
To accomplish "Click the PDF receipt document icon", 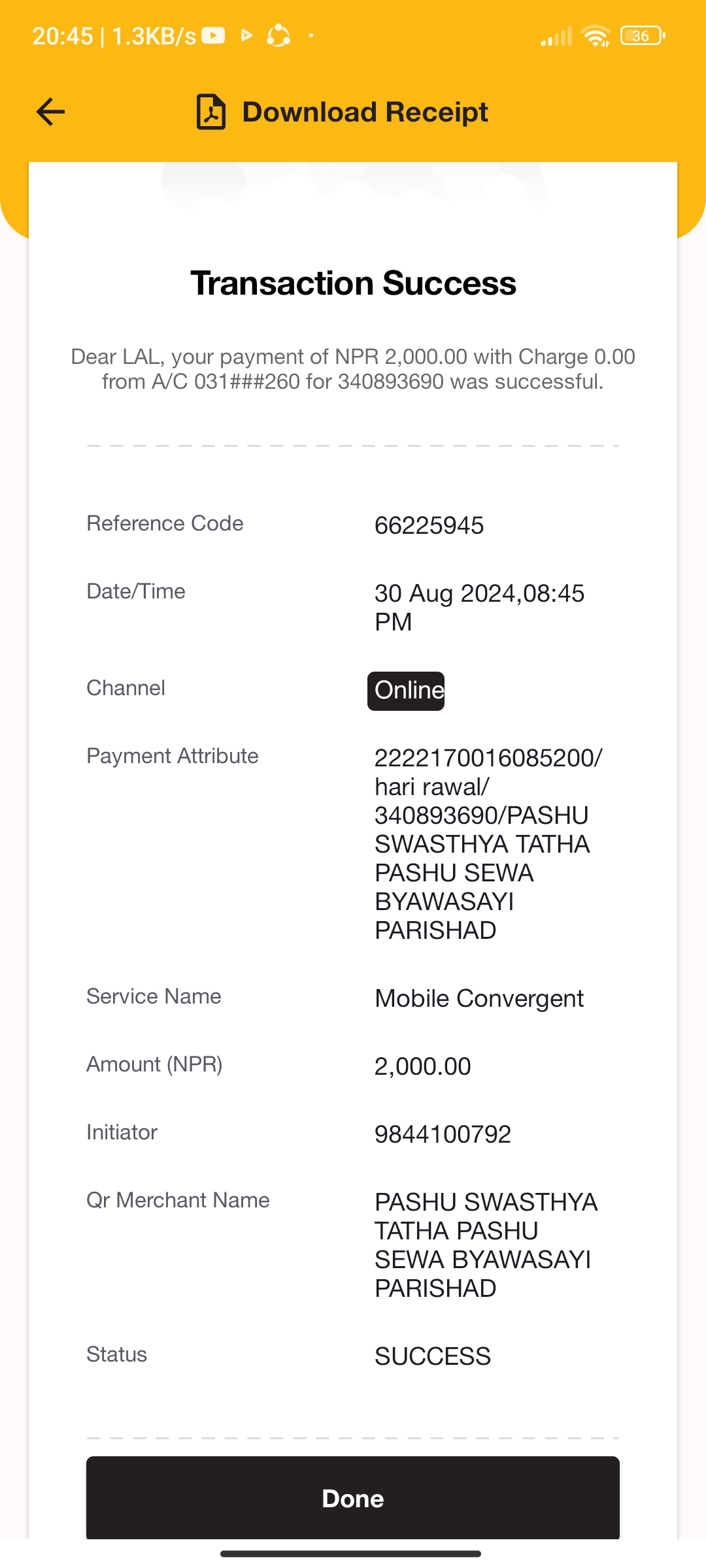I will click(211, 112).
